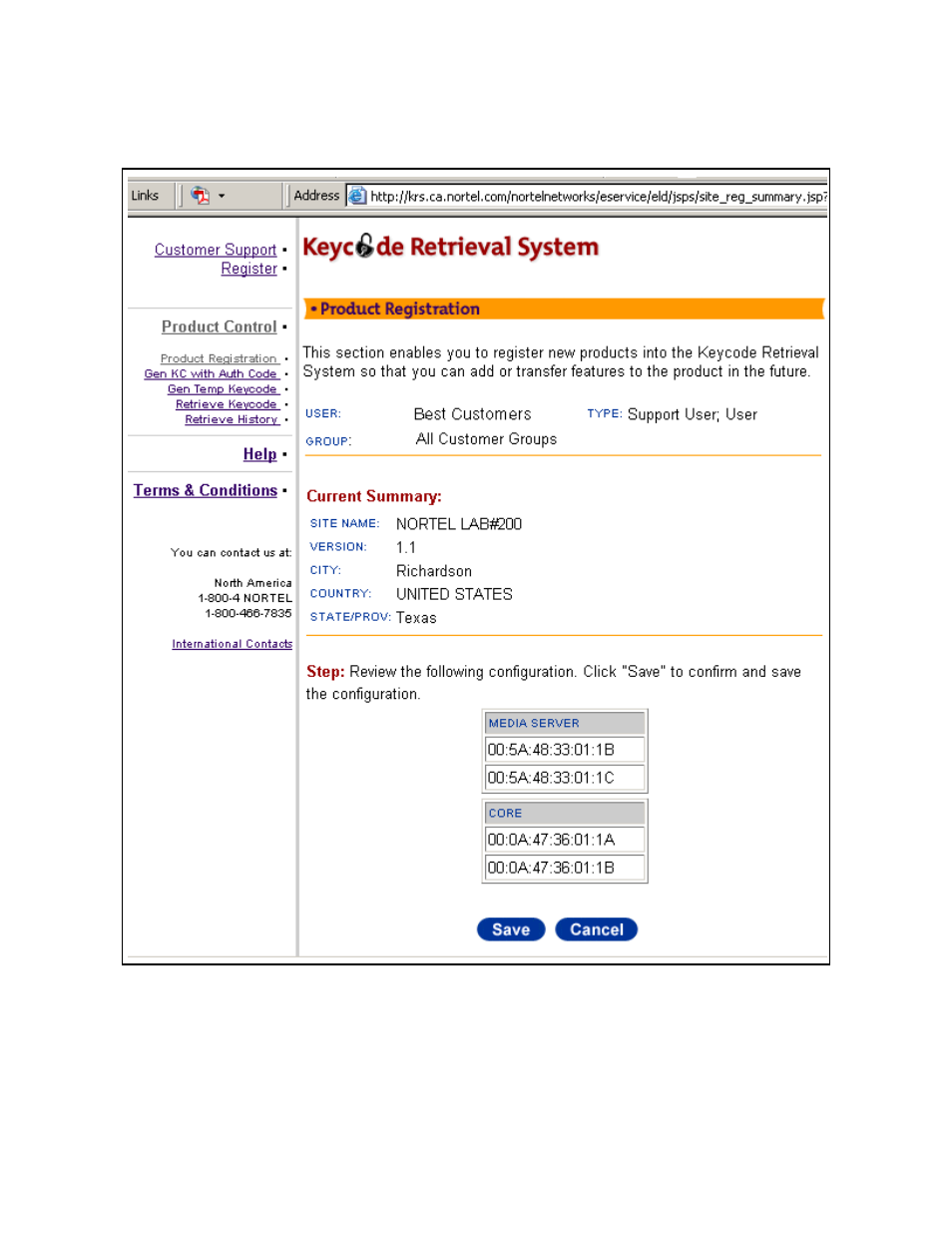Click the state value Texas

(x=416, y=618)
